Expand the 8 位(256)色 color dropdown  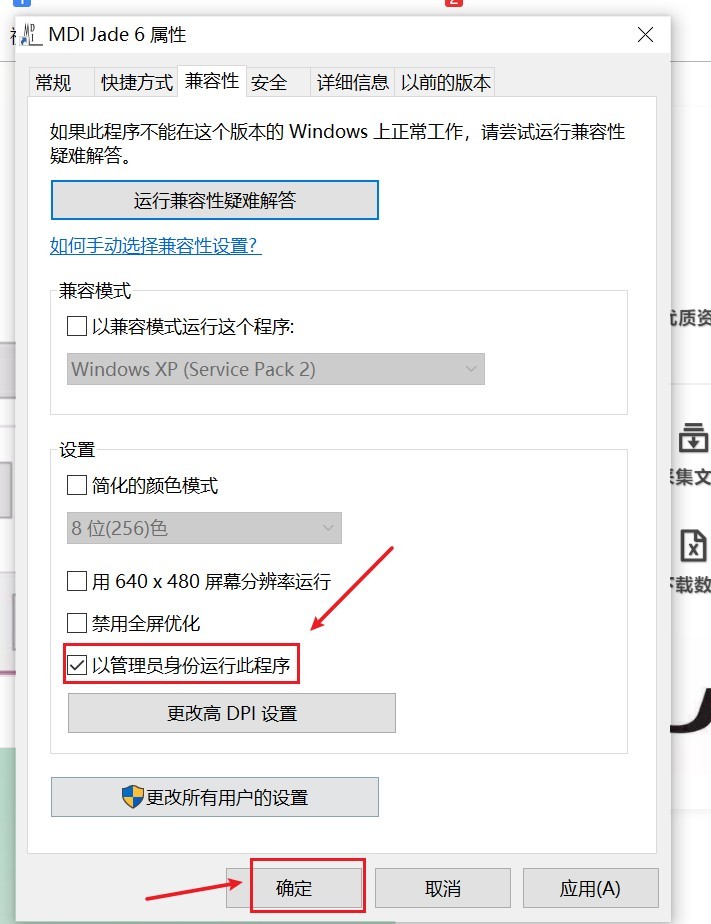pyautogui.click(x=204, y=528)
